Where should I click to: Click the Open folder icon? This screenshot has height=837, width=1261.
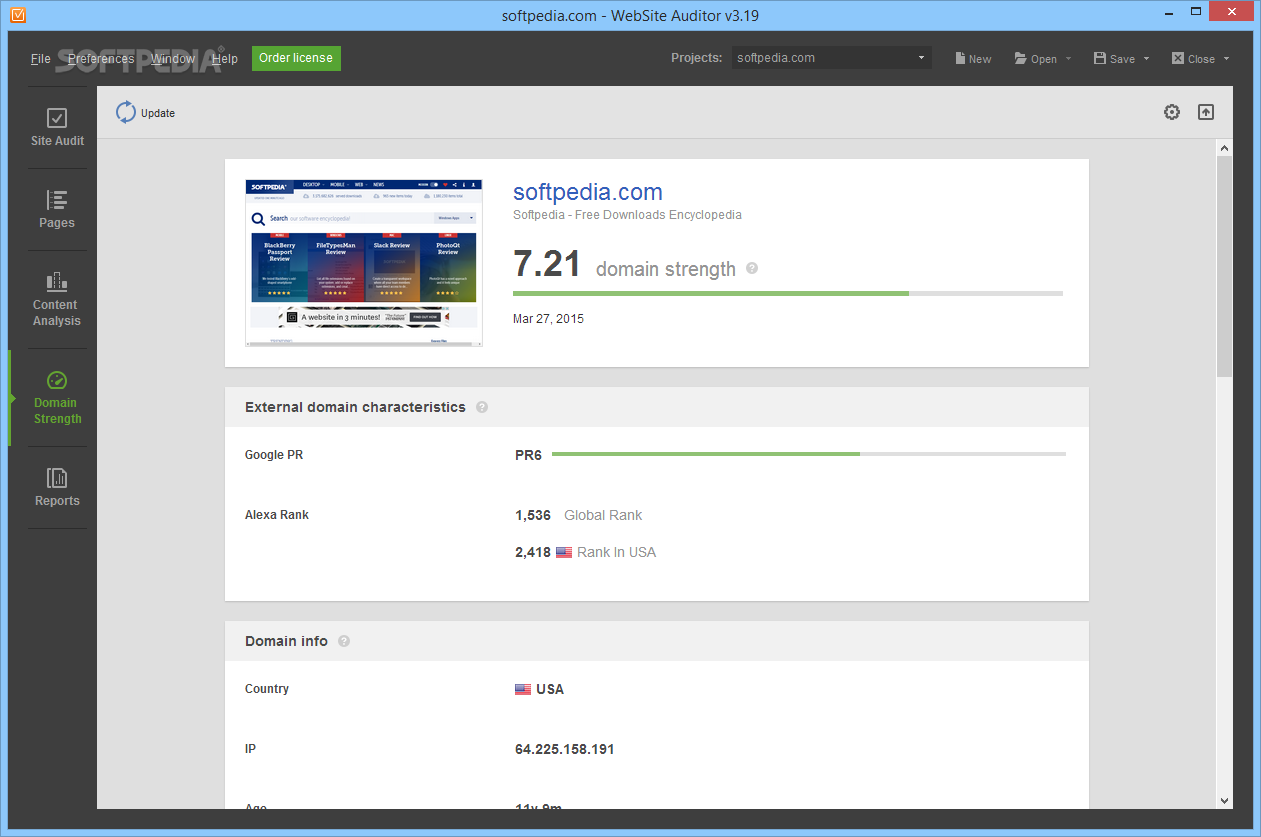click(x=1021, y=58)
